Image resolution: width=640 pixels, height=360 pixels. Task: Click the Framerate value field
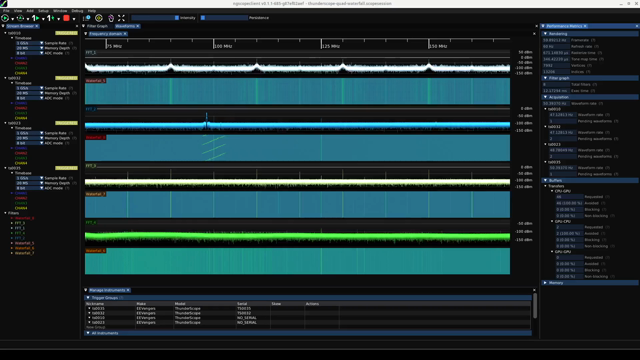(556, 40)
